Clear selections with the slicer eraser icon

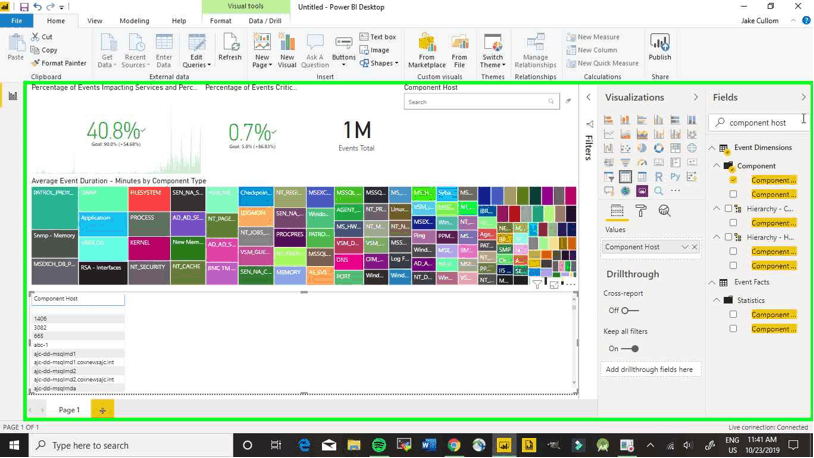click(x=568, y=101)
